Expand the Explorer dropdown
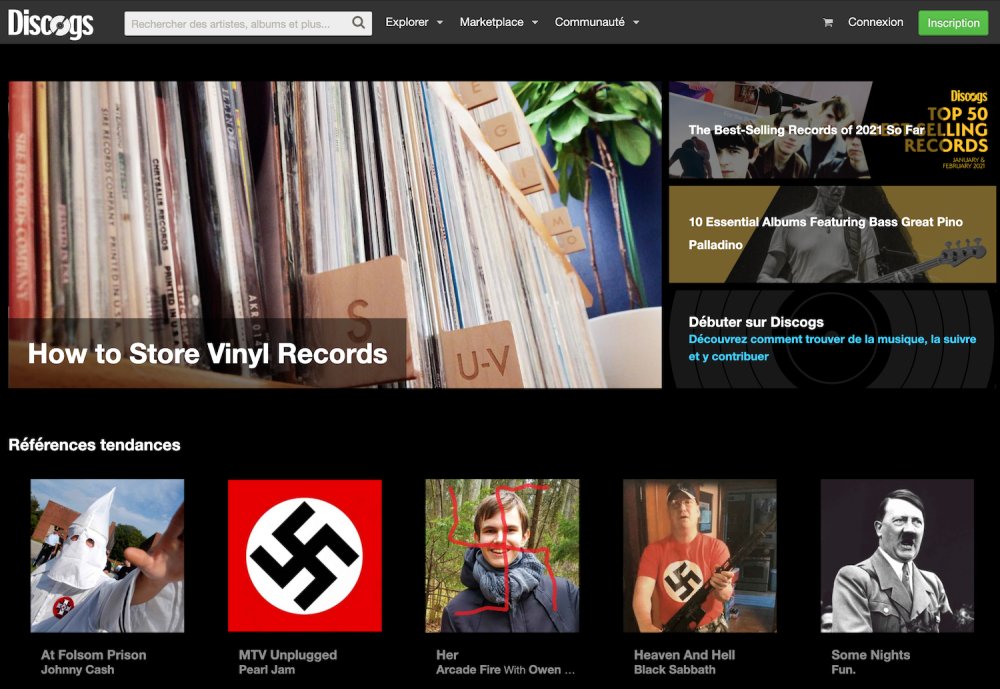Screen dimensions: 1000x689 click(x=414, y=22)
